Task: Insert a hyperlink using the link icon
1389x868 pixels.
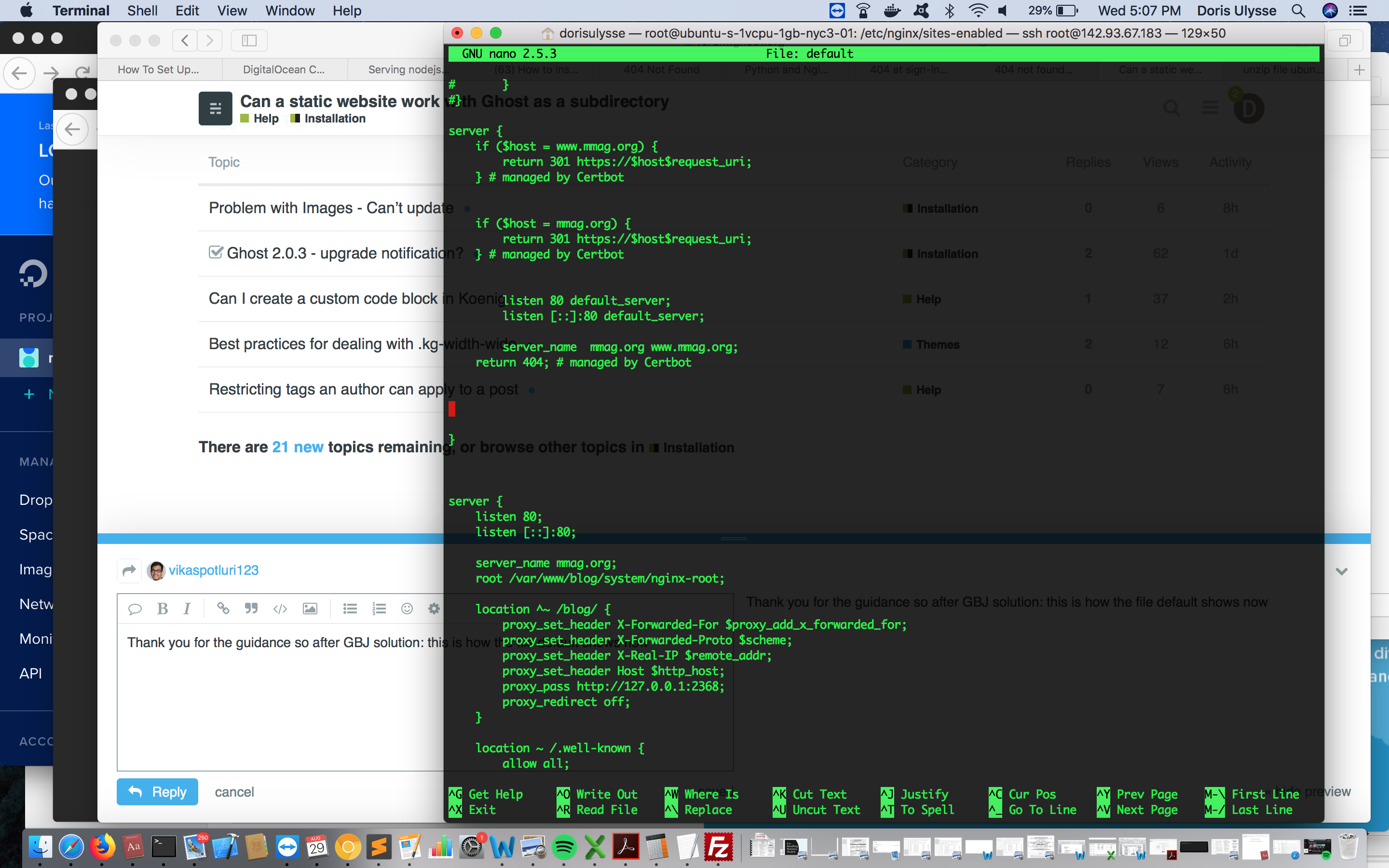Action: pos(223,609)
